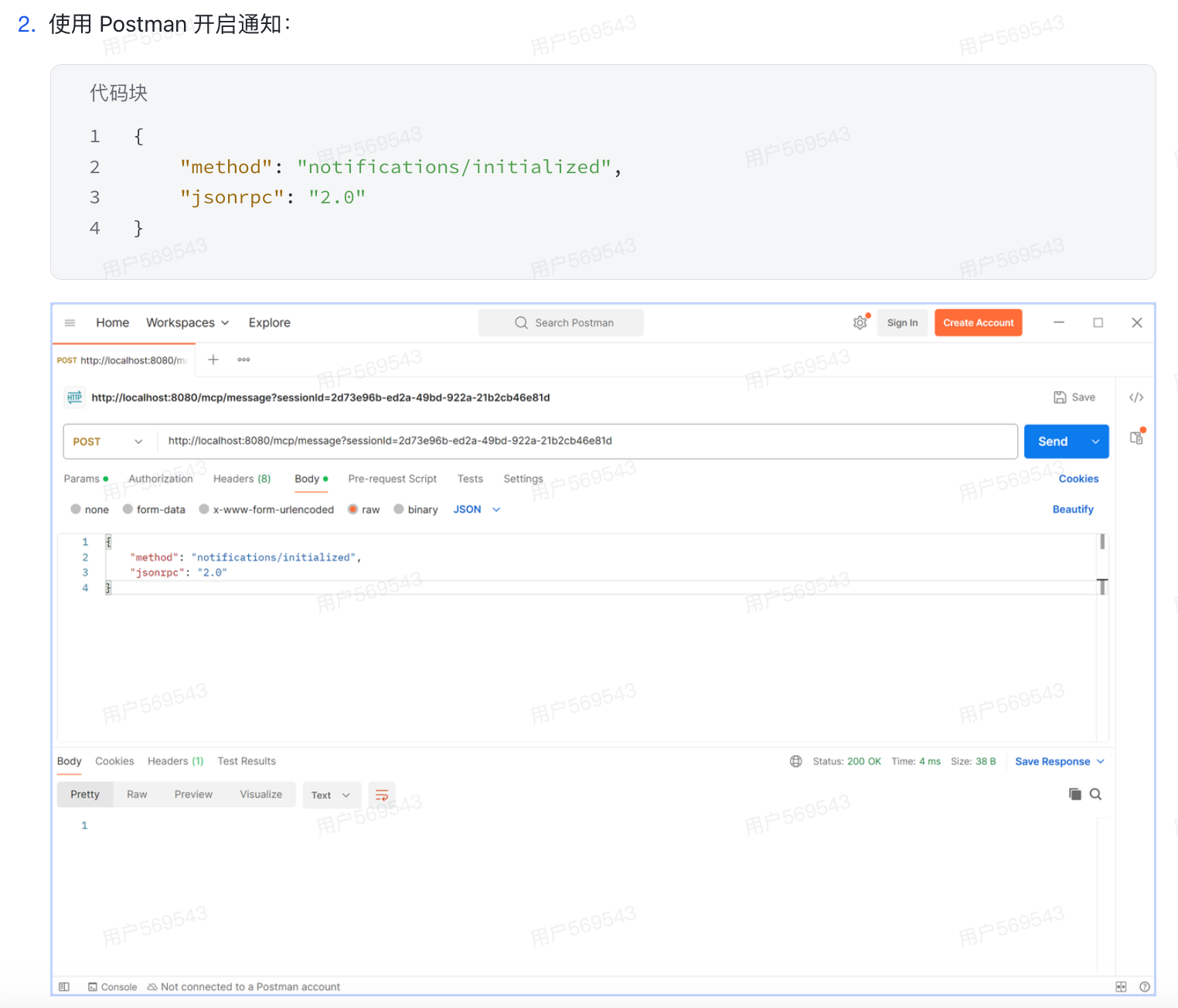This screenshot has height=1008, width=1178.
Task: Select the POST localhost request tab
Action: point(122,360)
